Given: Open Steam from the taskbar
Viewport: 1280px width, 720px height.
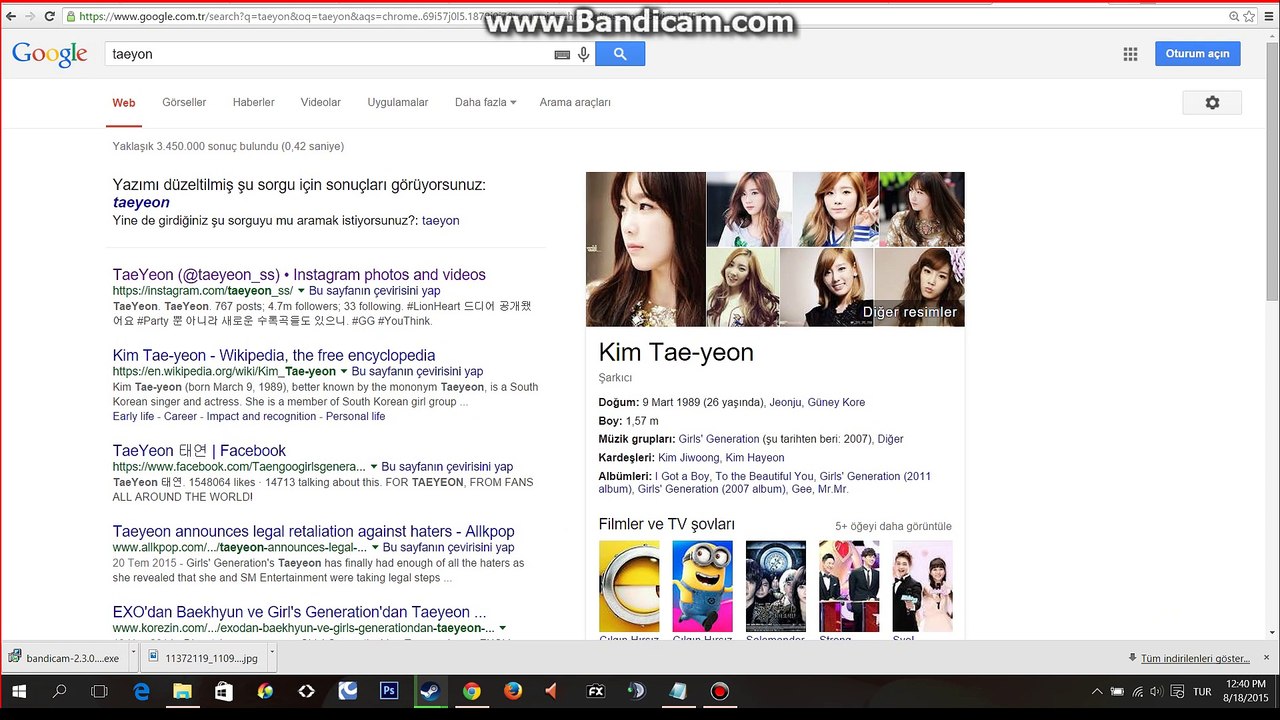Looking at the screenshot, I should 430,691.
